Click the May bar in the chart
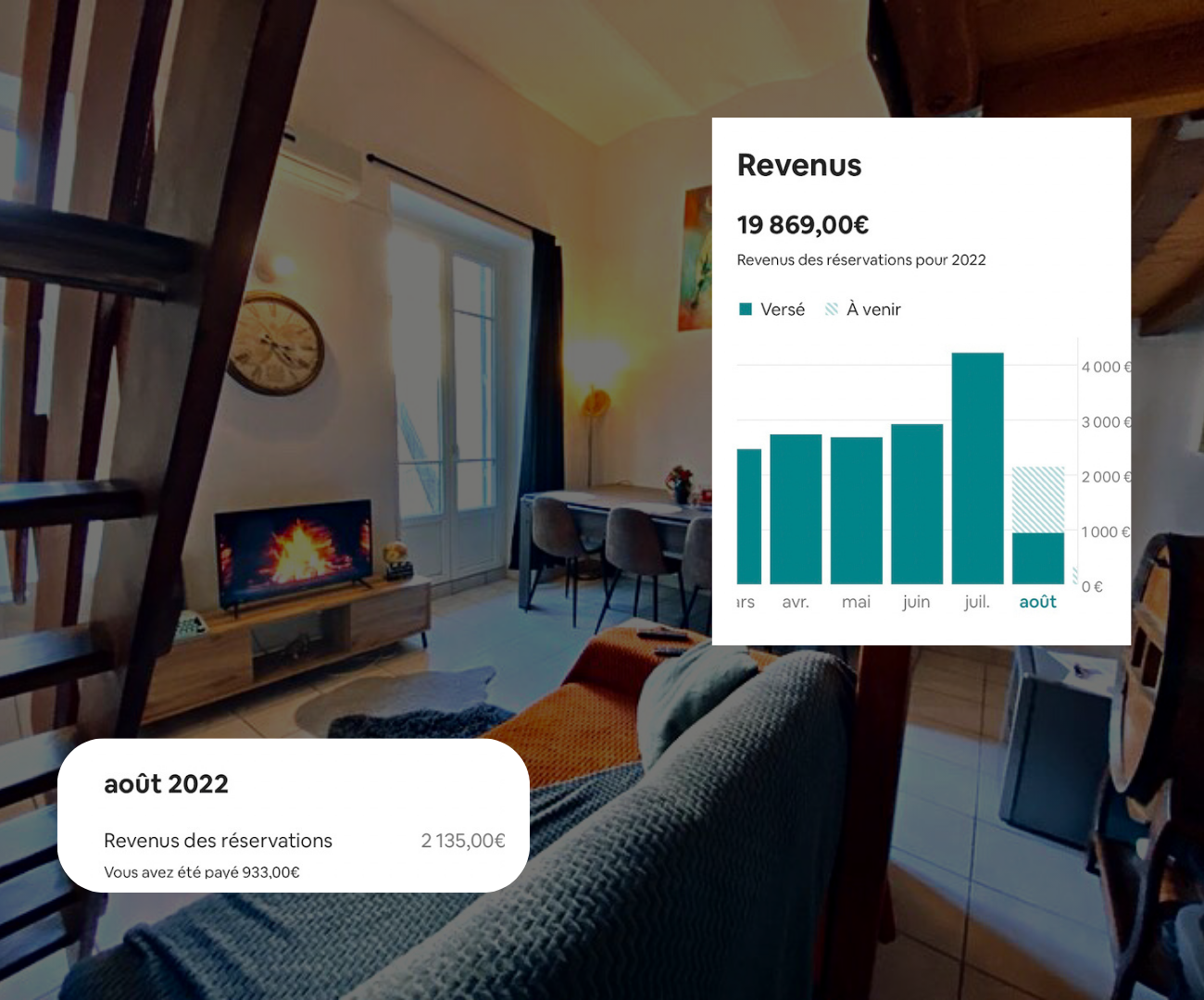1204x1000 pixels. point(856,510)
